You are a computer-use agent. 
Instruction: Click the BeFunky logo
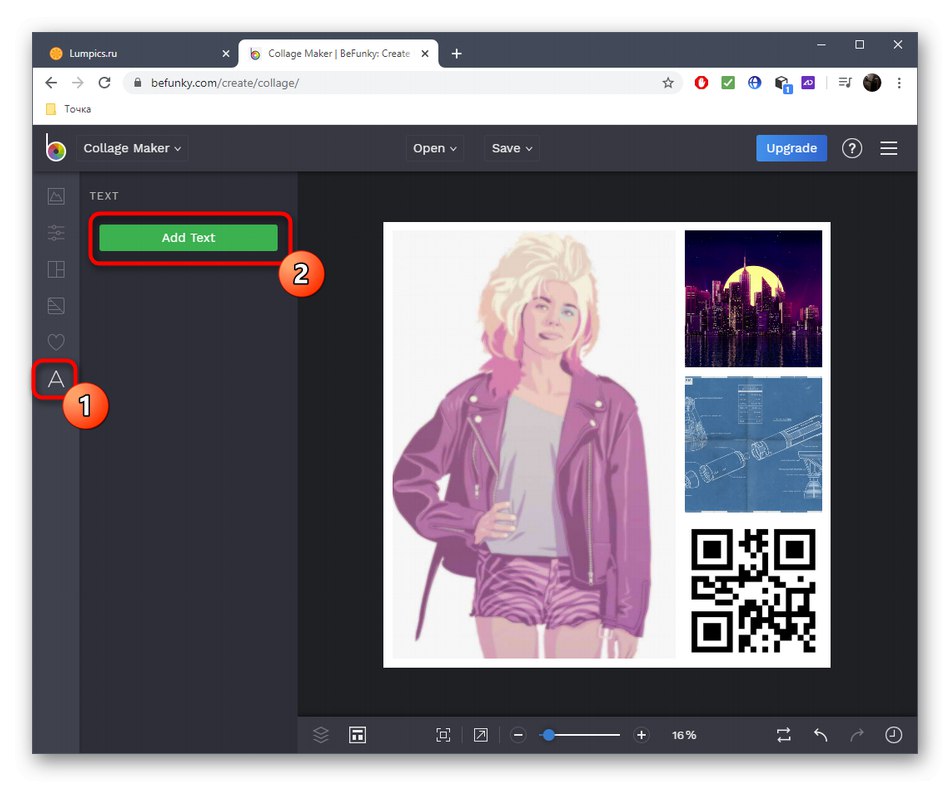pos(55,148)
